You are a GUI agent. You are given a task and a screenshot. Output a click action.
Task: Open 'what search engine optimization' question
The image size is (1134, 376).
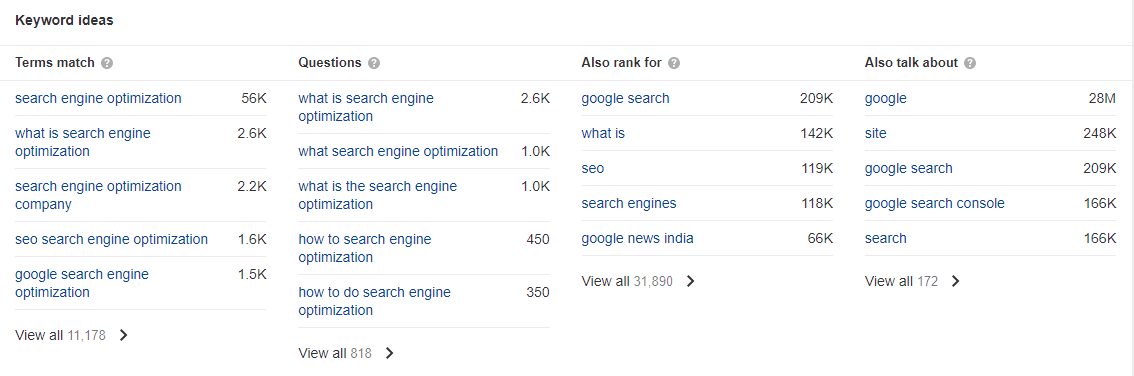pyautogui.click(x=398, y=151)
